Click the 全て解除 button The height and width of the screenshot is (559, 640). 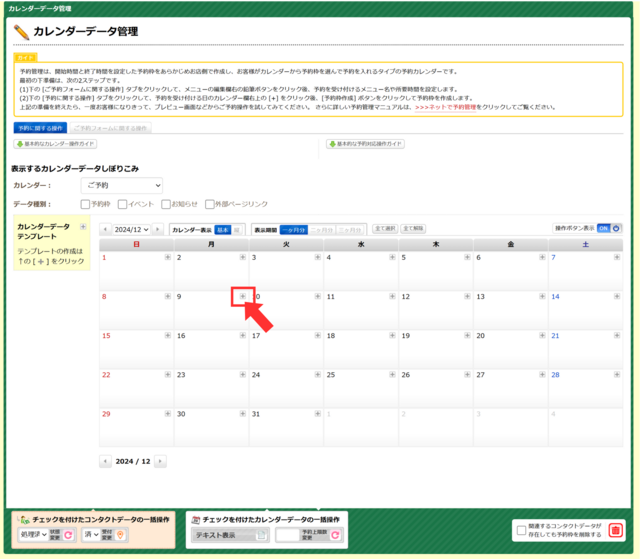[x=413, y=228]
